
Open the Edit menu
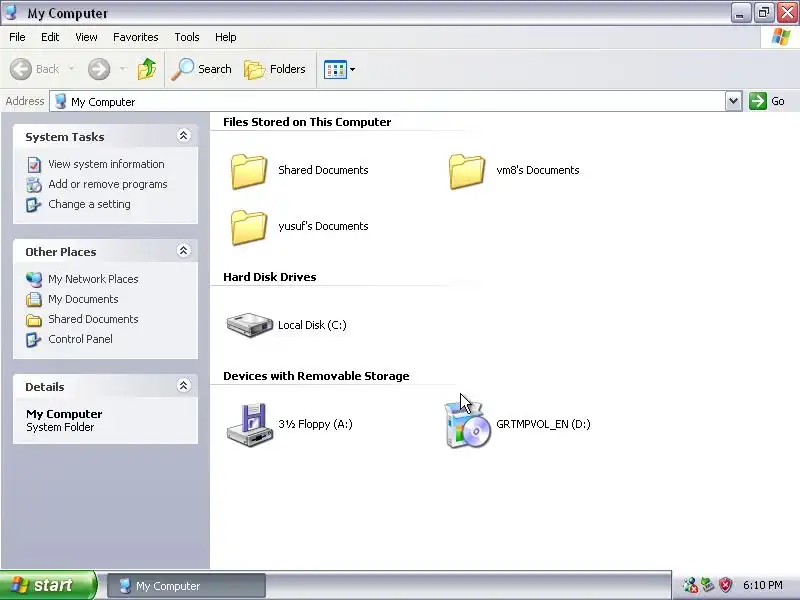tap(50, 37)
